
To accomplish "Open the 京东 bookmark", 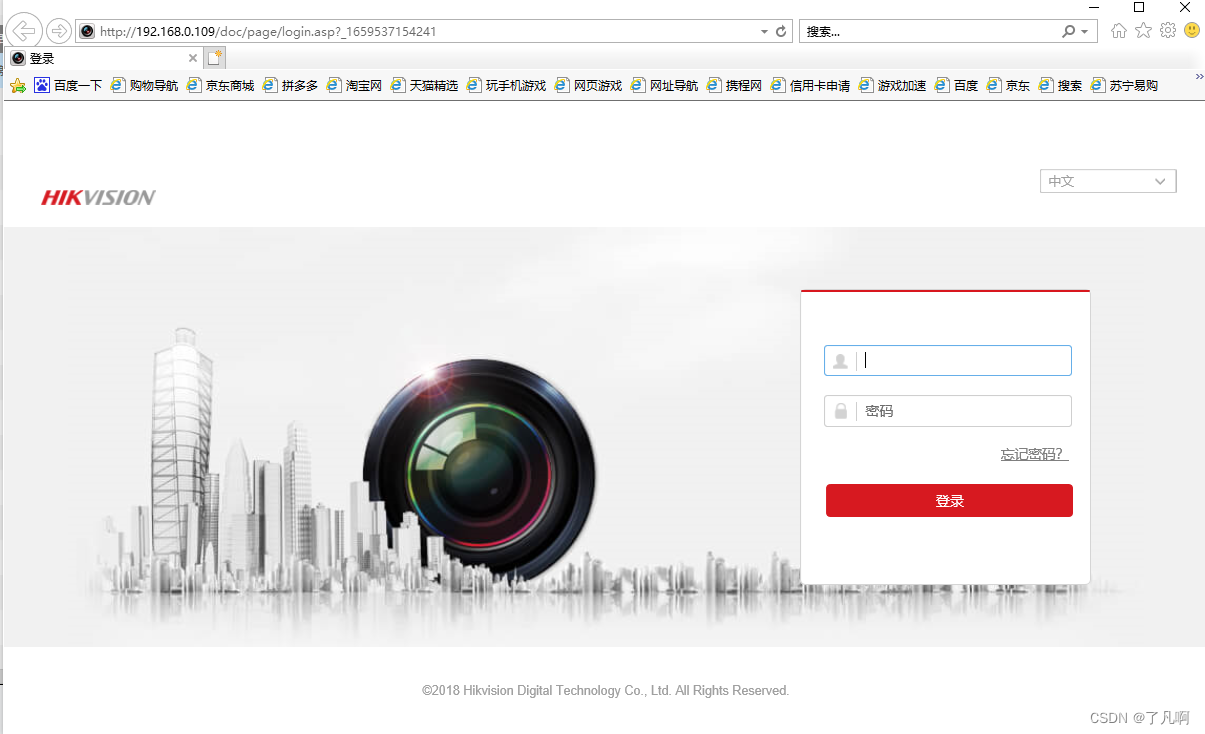I will (1008, 86).
